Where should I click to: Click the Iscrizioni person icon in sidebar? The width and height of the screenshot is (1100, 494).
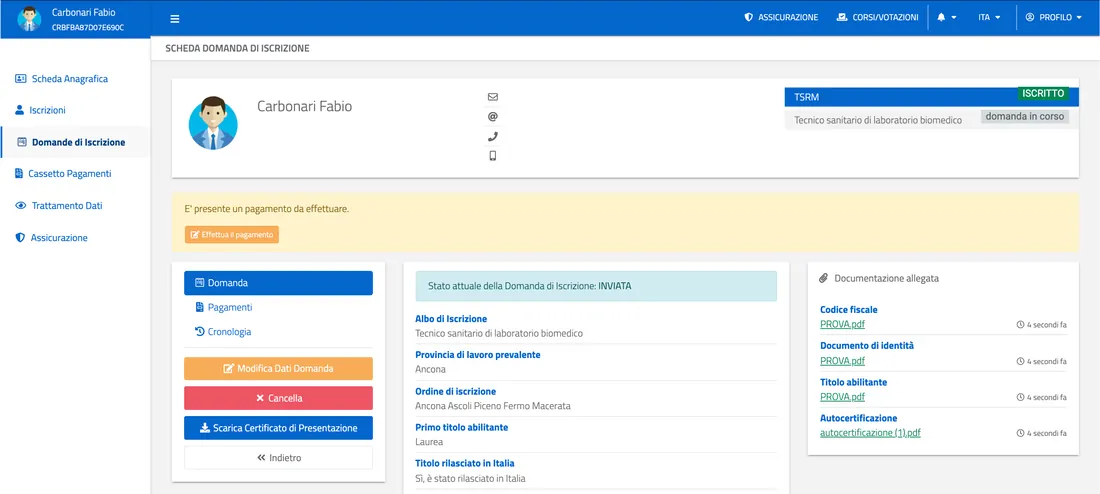[20, 110]
